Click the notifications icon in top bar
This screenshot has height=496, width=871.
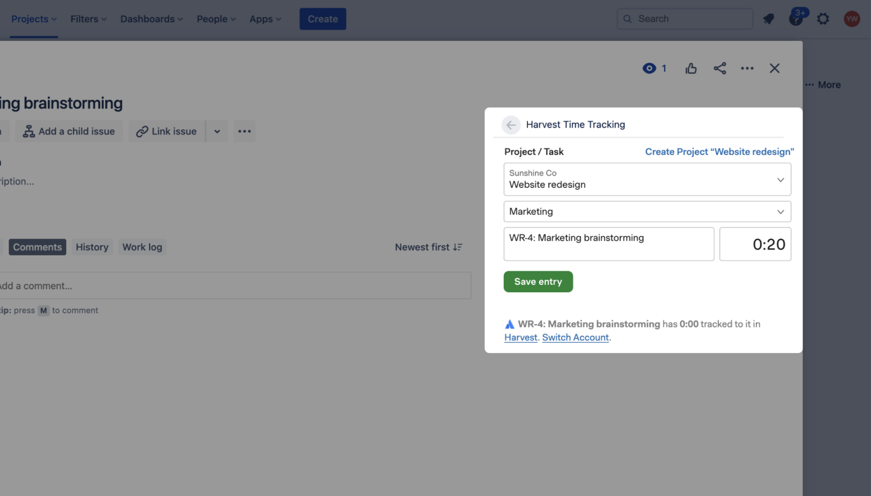[769, 19]
